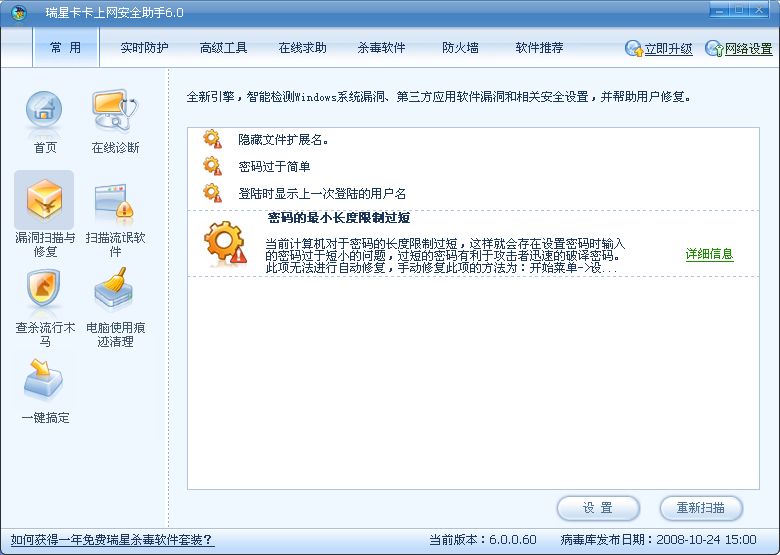Click the Rising application logo in title bar

[x=19, y=12]
